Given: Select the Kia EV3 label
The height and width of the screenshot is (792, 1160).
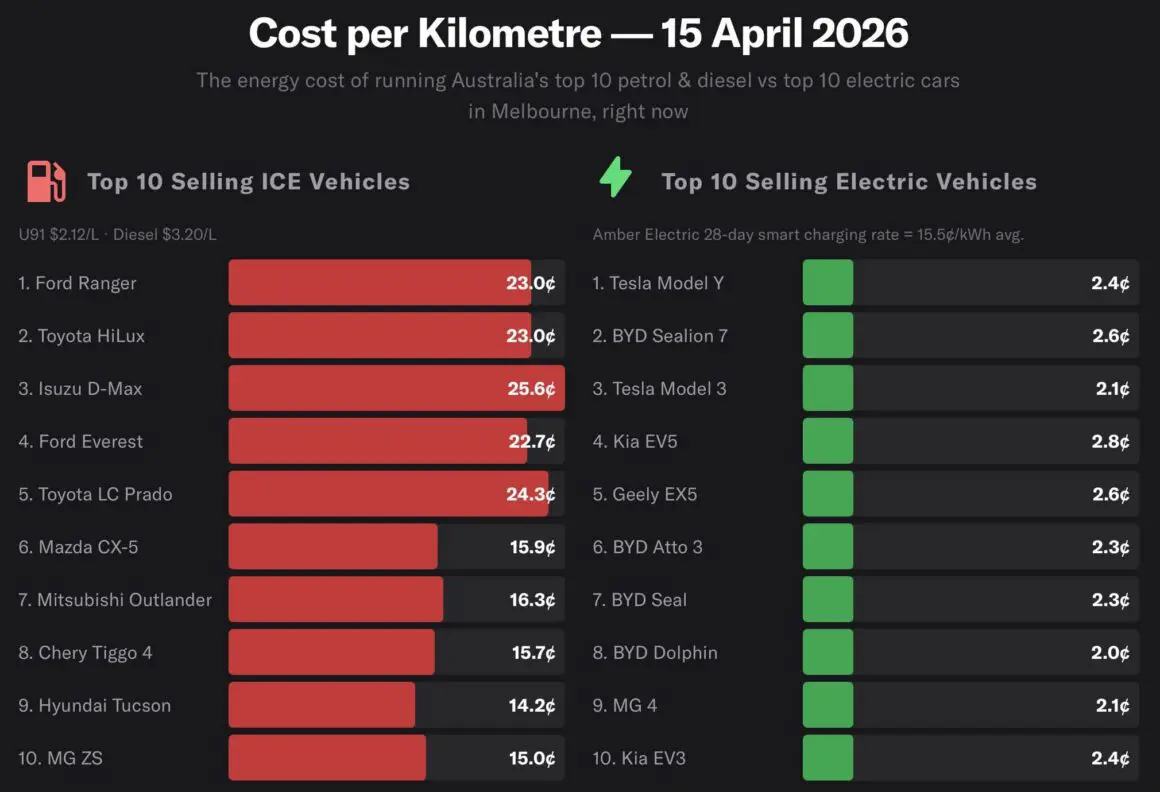Looking at the screenshot, I should tap(639, 758).
